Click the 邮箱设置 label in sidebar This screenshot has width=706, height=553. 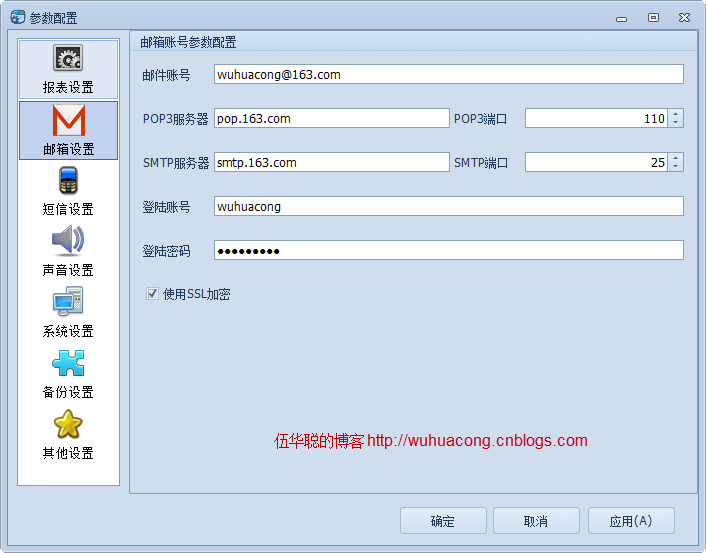pos(68,149)
